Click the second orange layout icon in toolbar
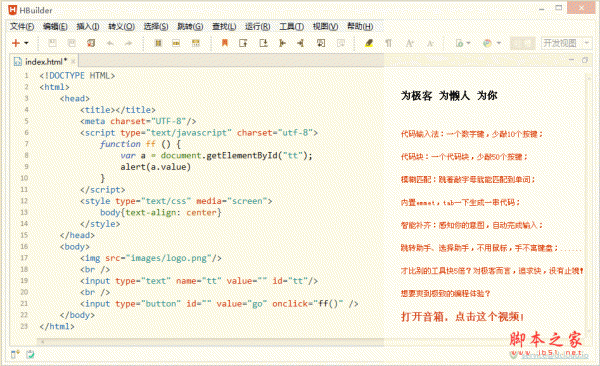Viewport: 600px width, 366px height. pos(176,43)
